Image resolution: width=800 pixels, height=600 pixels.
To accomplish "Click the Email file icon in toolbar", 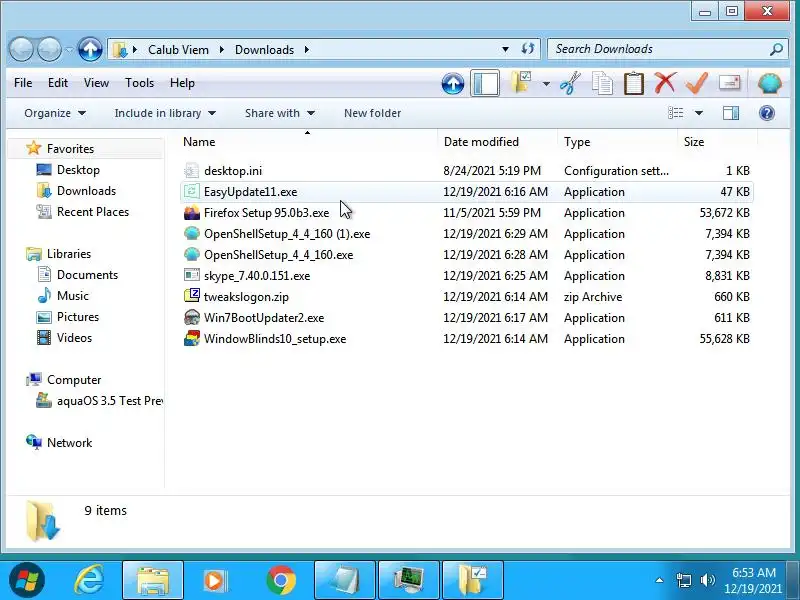I will (x=729, y=83).
